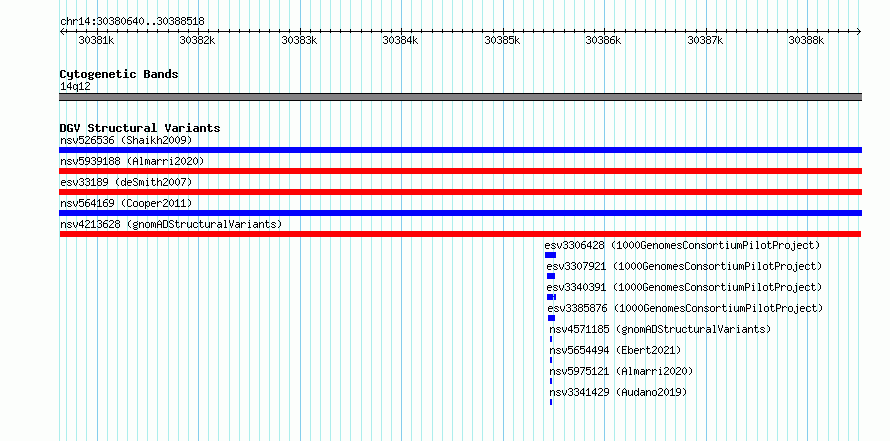
Task: Click the blue glyph under esv3385876
Action: point(551,318)
